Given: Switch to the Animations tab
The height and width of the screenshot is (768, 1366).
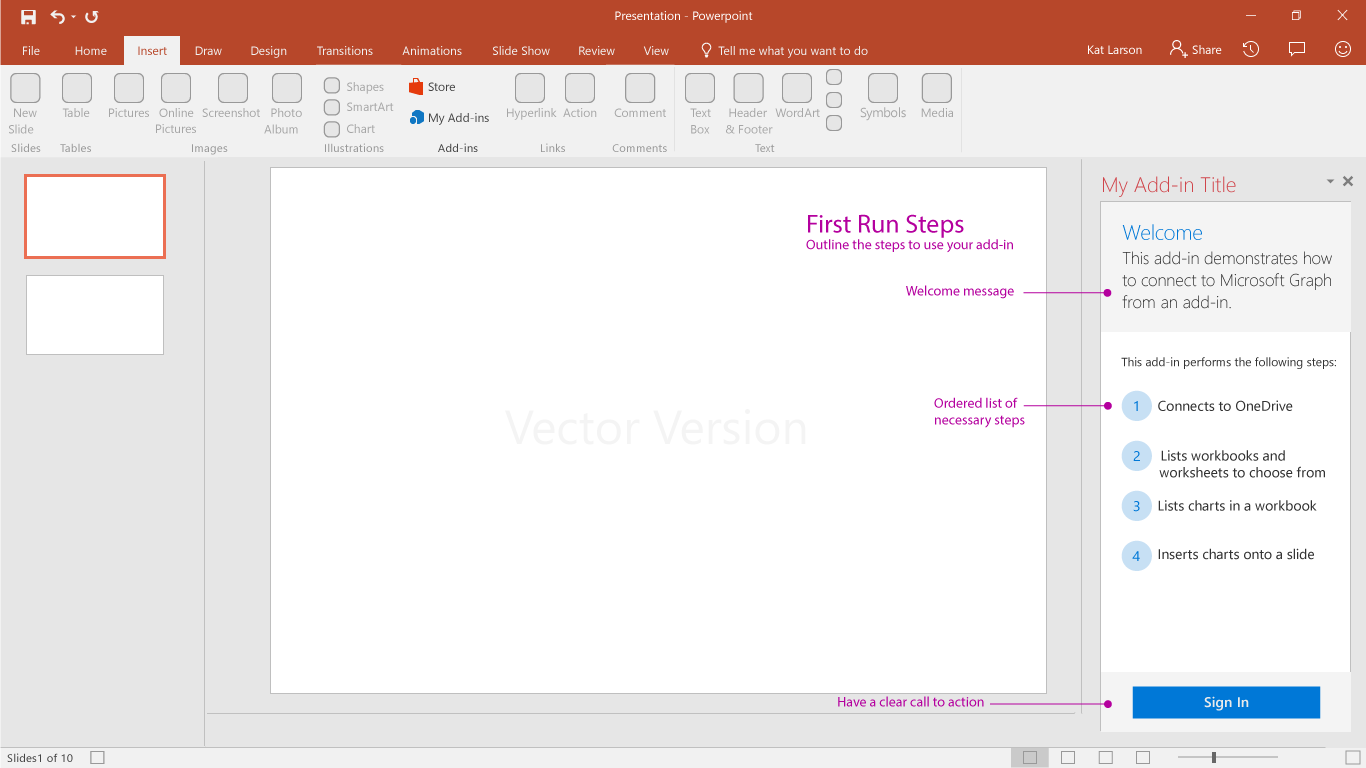Looking at the screenshot, I should click(x=432, y=51).
